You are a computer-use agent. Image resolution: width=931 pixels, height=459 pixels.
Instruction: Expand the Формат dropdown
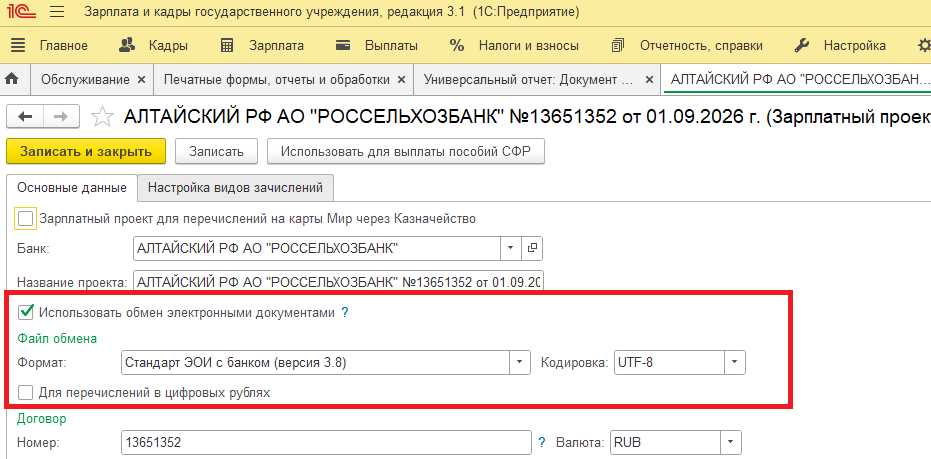click(x=520, y=362)
